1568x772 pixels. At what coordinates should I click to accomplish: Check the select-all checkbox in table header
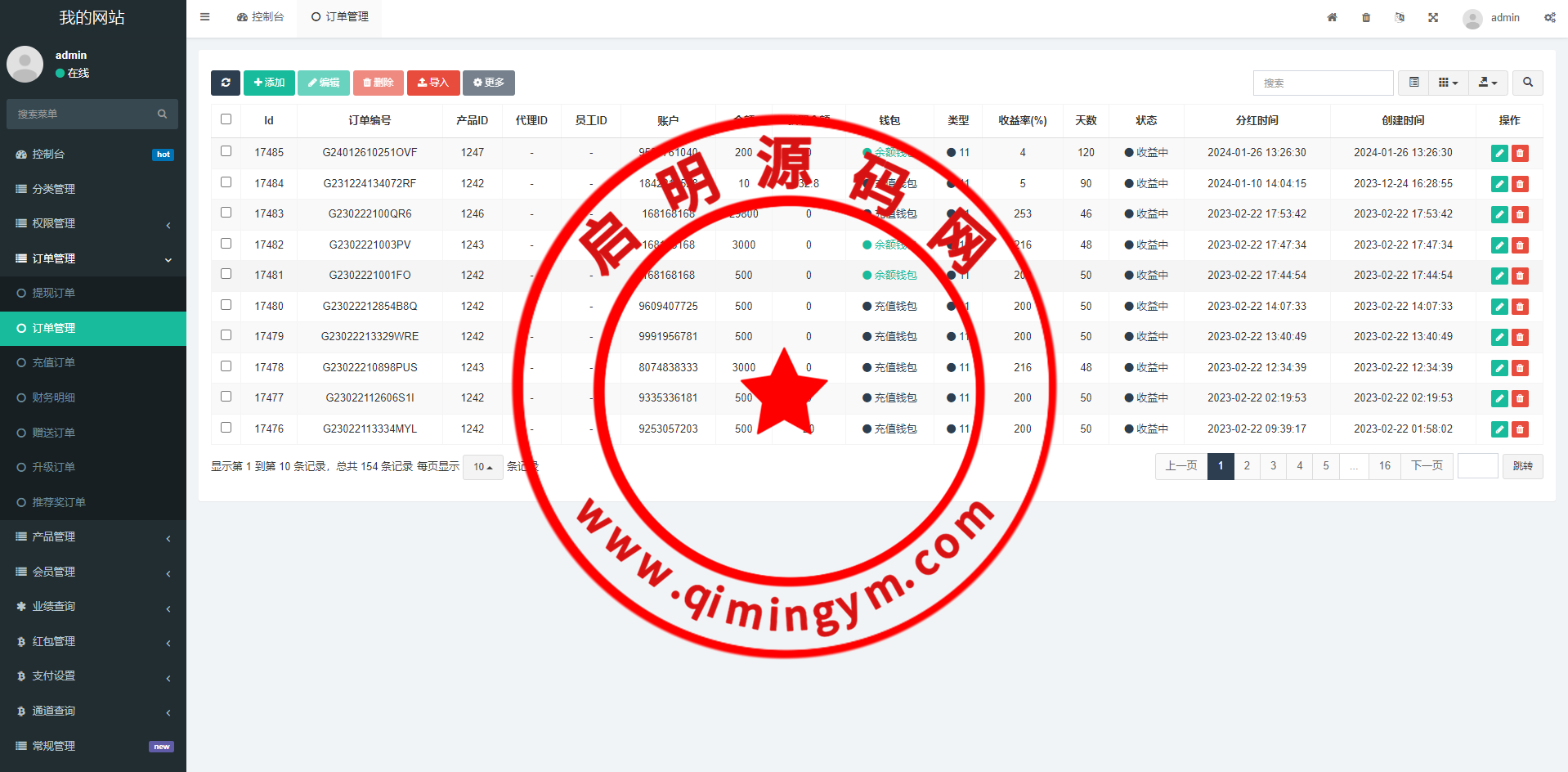click(226, 119)
